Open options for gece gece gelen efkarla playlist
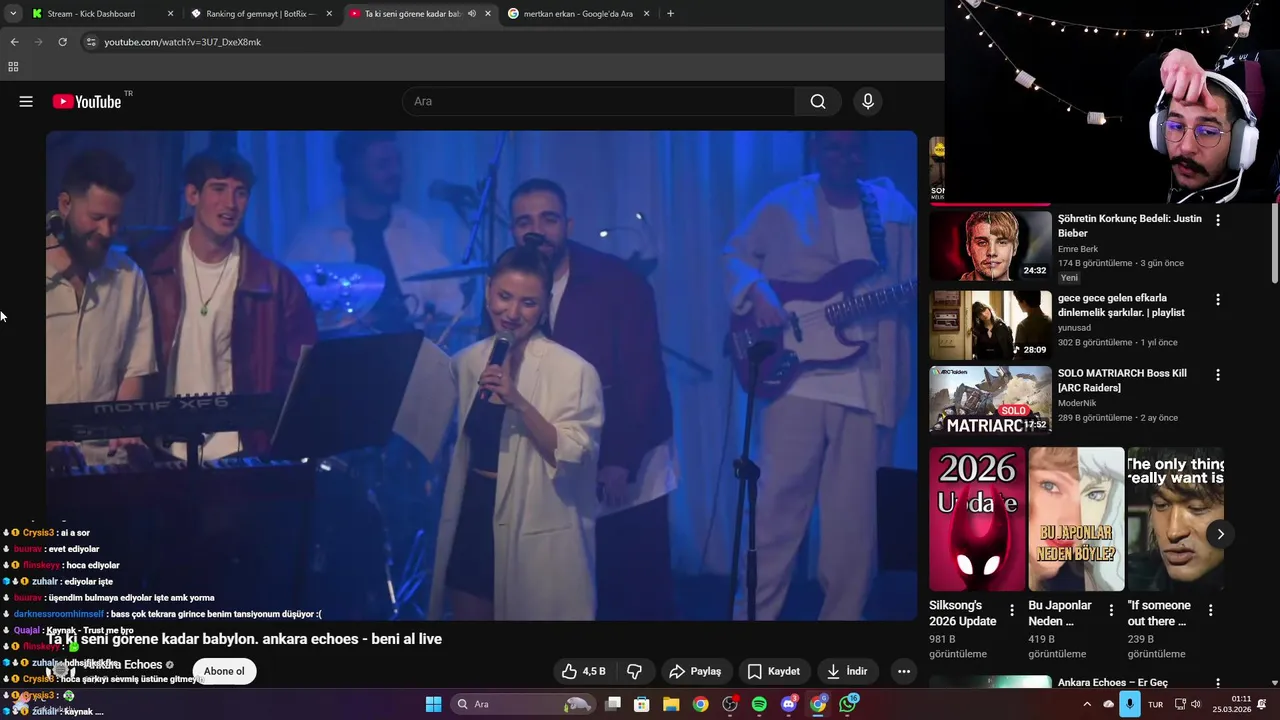 [x=1218, y=299]
